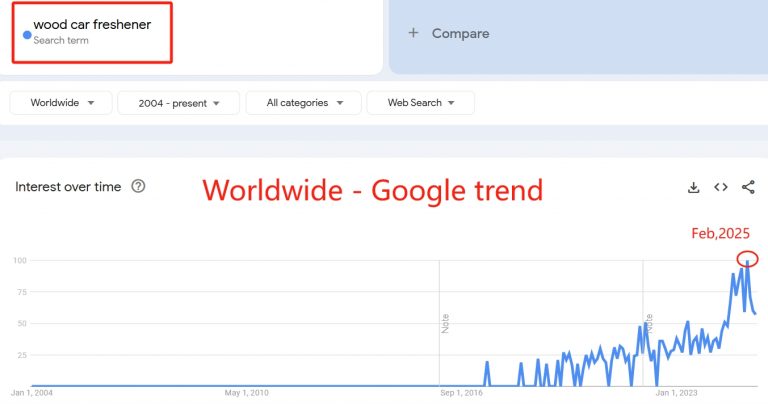Screen dimensions: 768x404
Task: Download the interest over time chart data
Action: pos(693,187)
